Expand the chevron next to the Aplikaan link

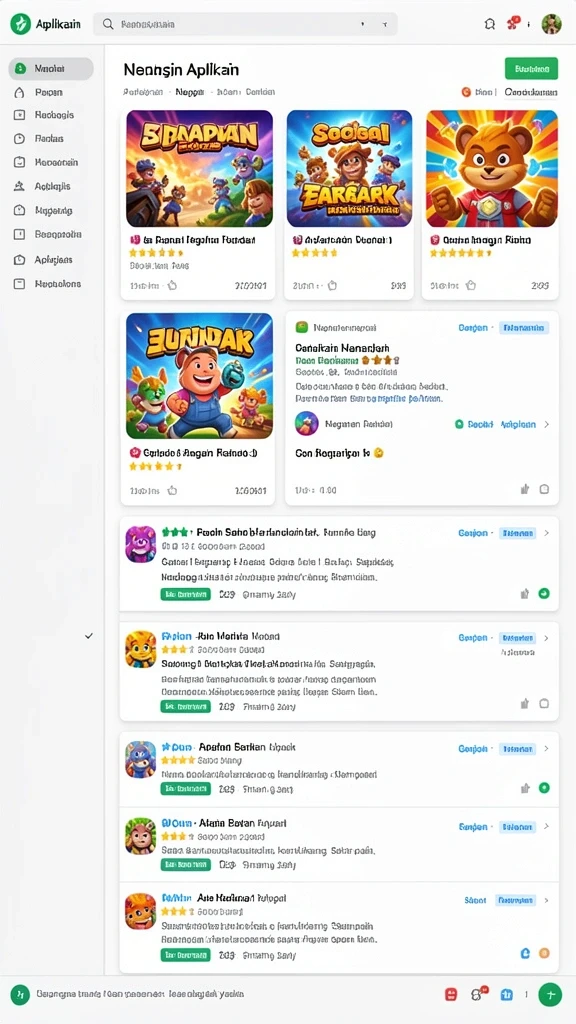coord(547,424)
